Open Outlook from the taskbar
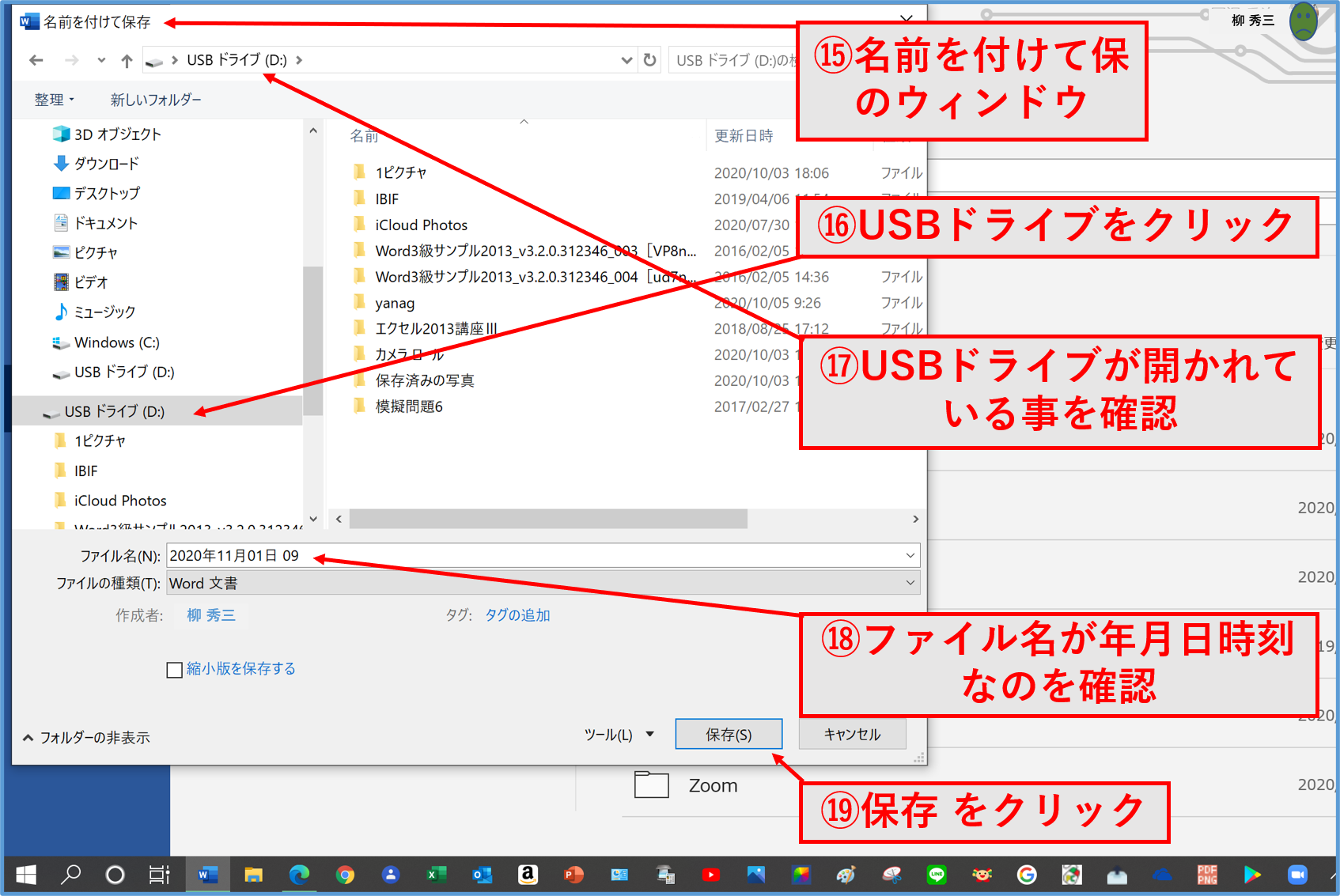This screenshot has height=896, width=1340. tap(482, 875)
